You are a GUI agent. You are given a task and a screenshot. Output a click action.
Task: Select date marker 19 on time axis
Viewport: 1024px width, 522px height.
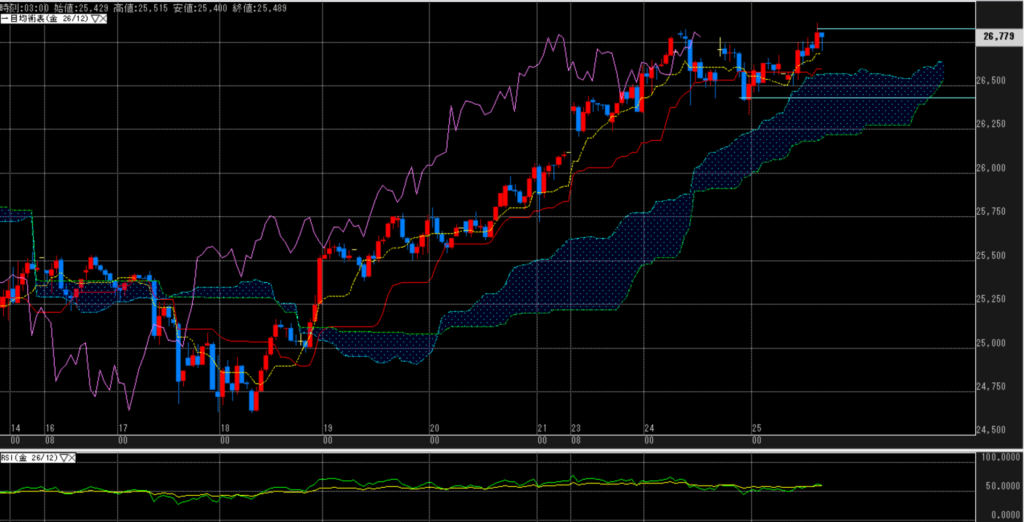coord(327,427)
